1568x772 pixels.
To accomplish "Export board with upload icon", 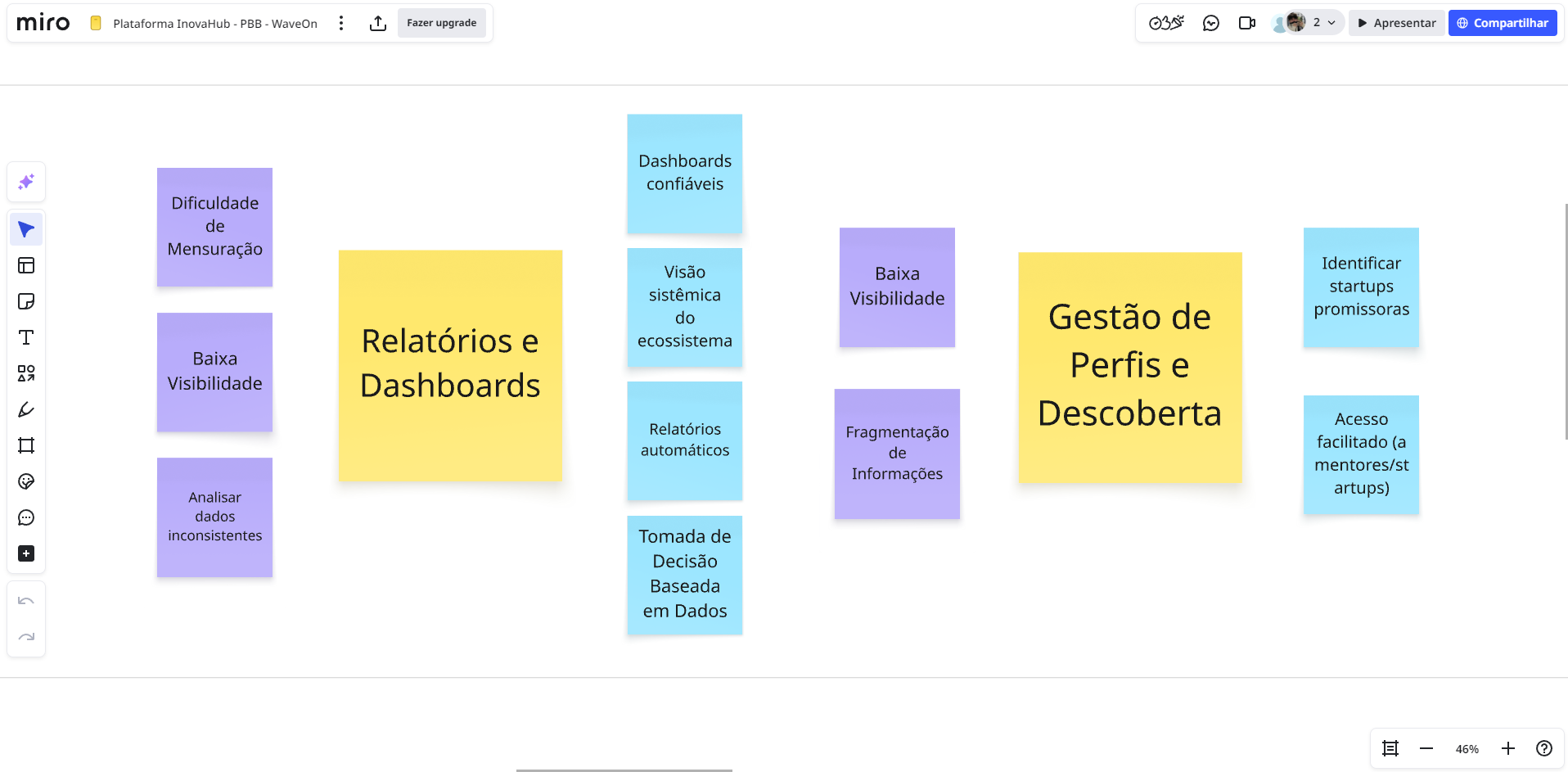I will pos(378,23).
